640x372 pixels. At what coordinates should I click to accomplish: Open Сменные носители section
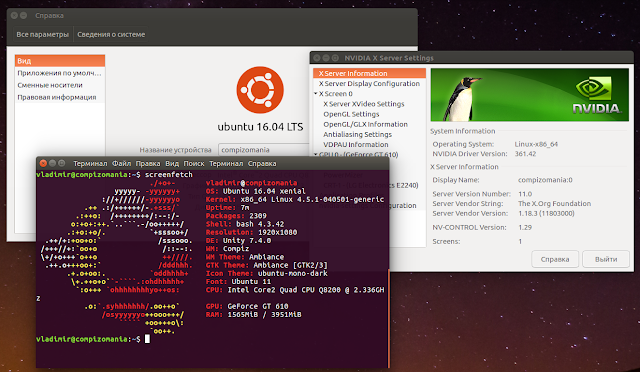(60, 85)
